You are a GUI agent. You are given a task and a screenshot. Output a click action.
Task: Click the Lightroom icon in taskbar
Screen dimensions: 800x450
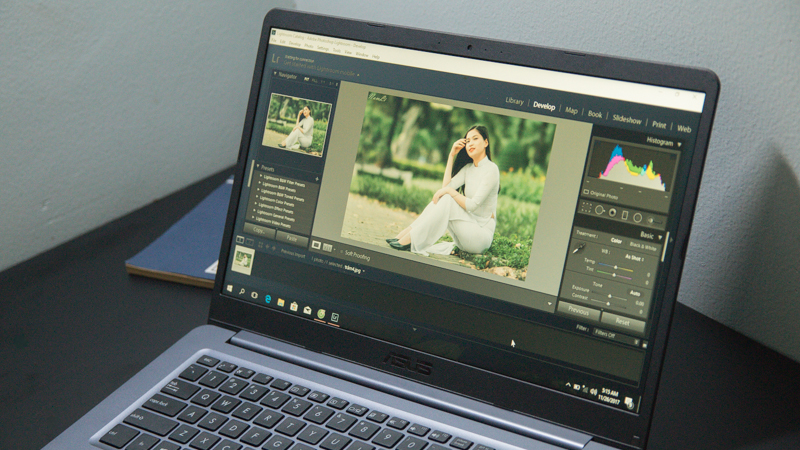(x=335, y=317)
